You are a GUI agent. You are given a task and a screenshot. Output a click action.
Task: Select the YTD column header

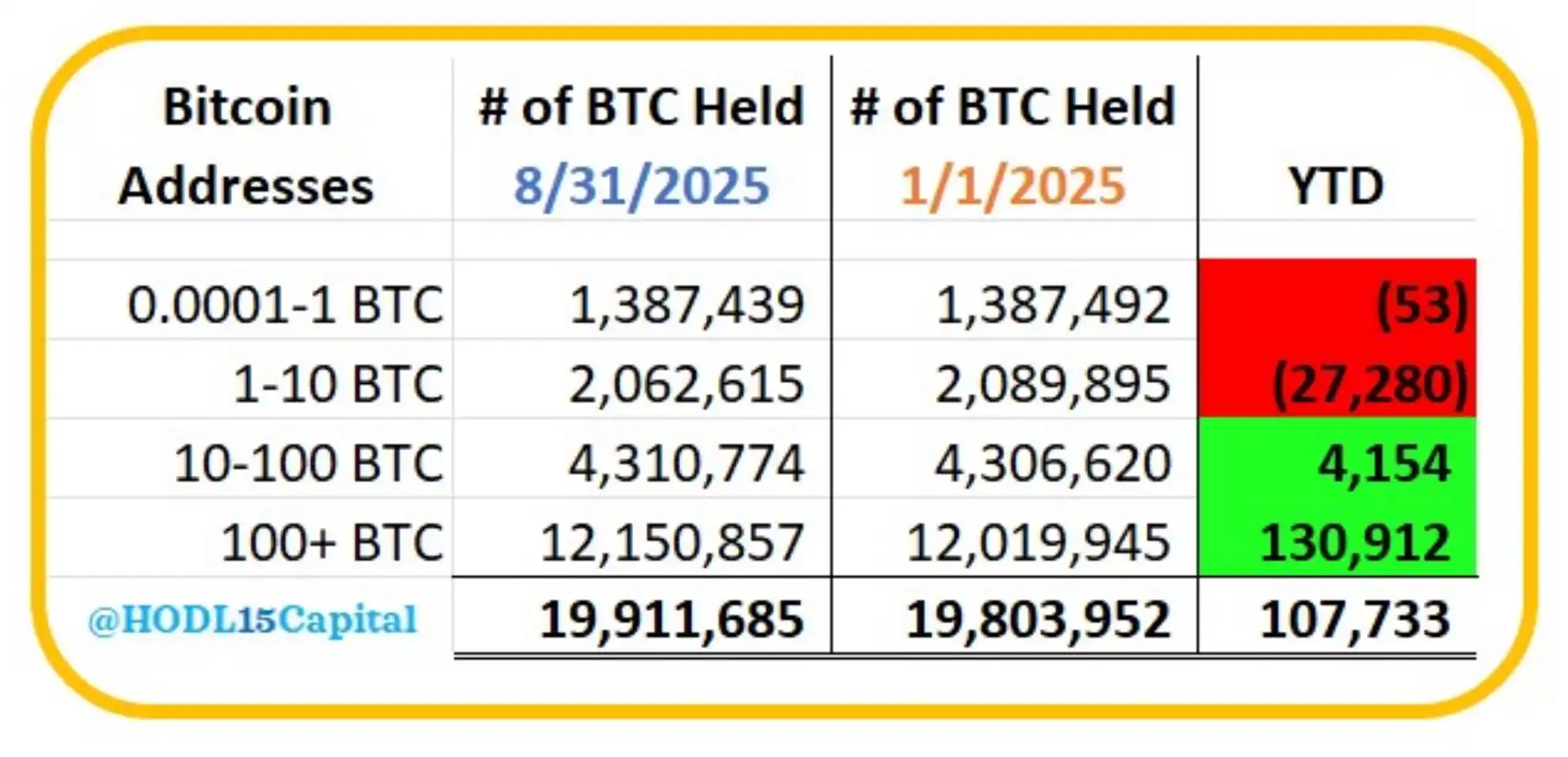click(1336, 186)
